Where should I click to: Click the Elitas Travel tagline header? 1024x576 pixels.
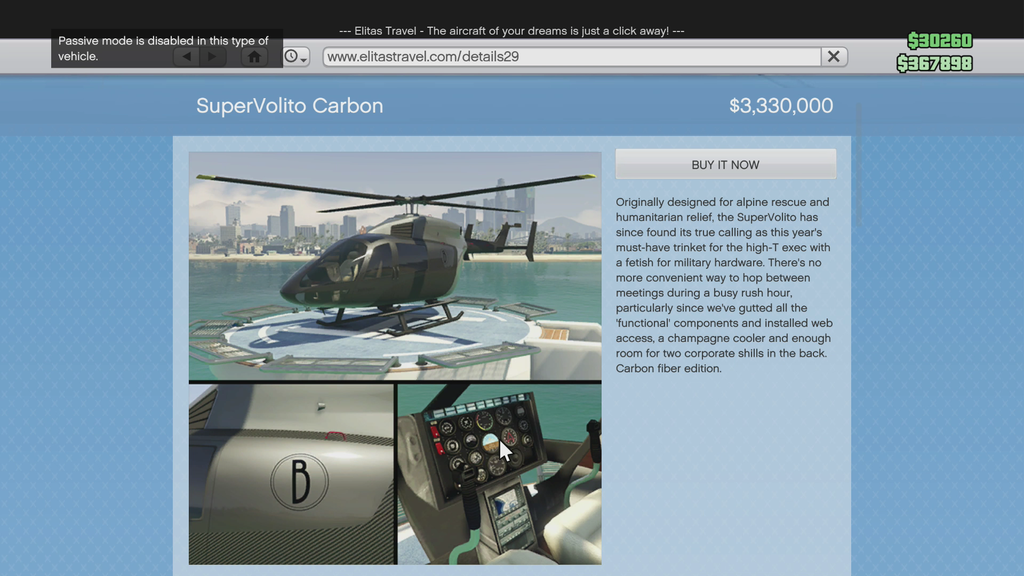click(512, 31)
